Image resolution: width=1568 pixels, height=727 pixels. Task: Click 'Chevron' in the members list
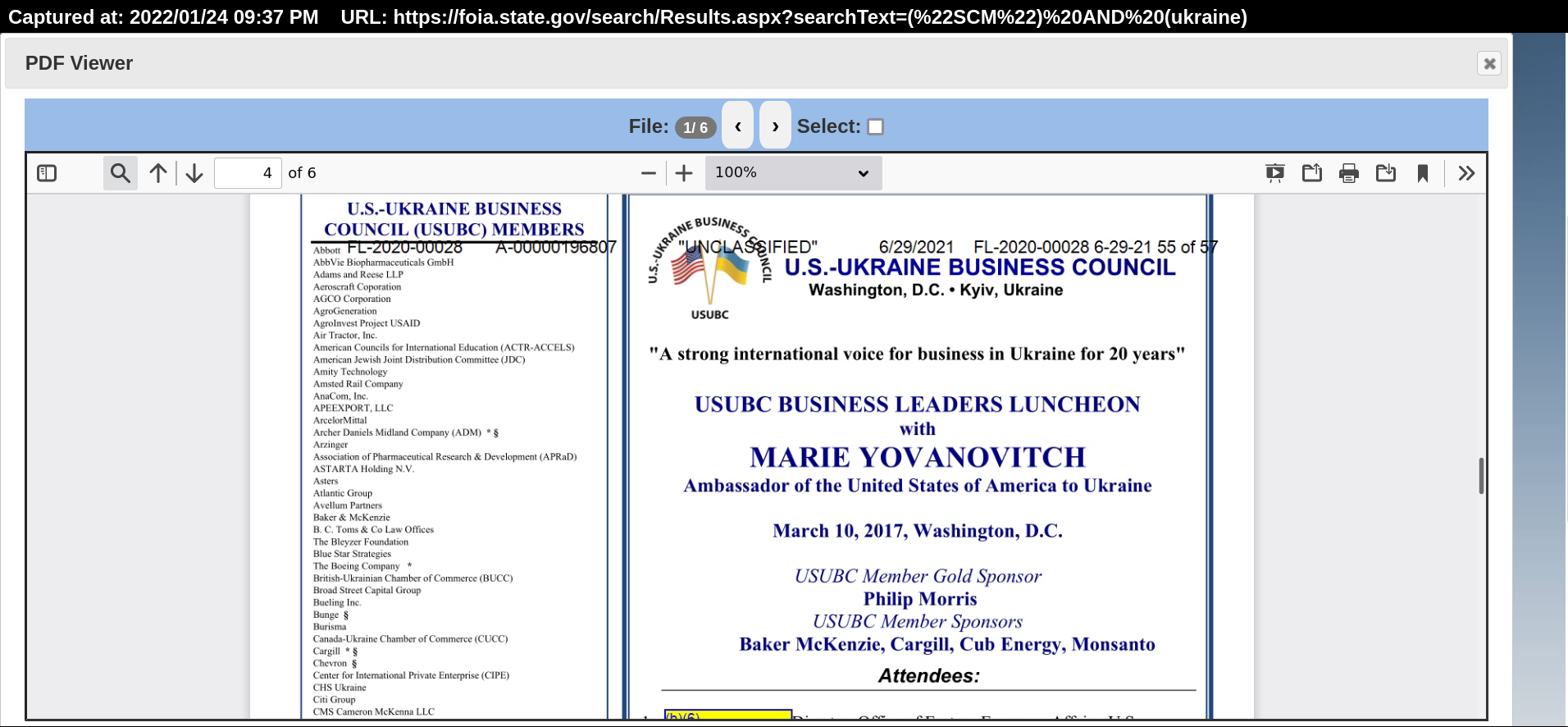coord(330,664)
